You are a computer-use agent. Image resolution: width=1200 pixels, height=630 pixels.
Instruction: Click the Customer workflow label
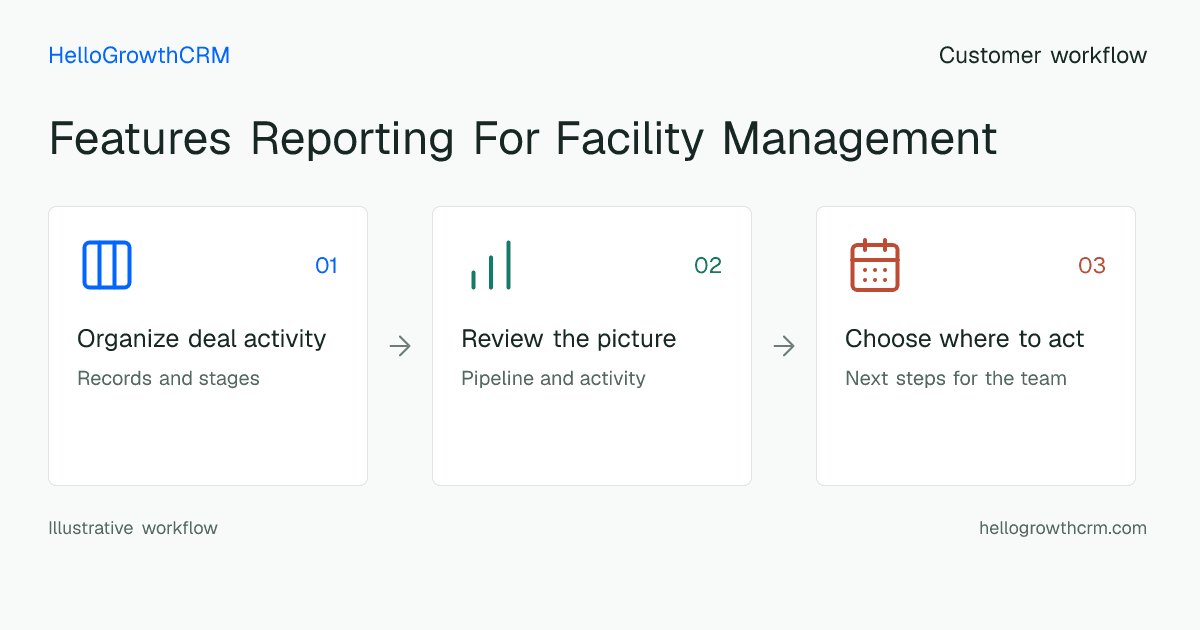coord(1043,56)
